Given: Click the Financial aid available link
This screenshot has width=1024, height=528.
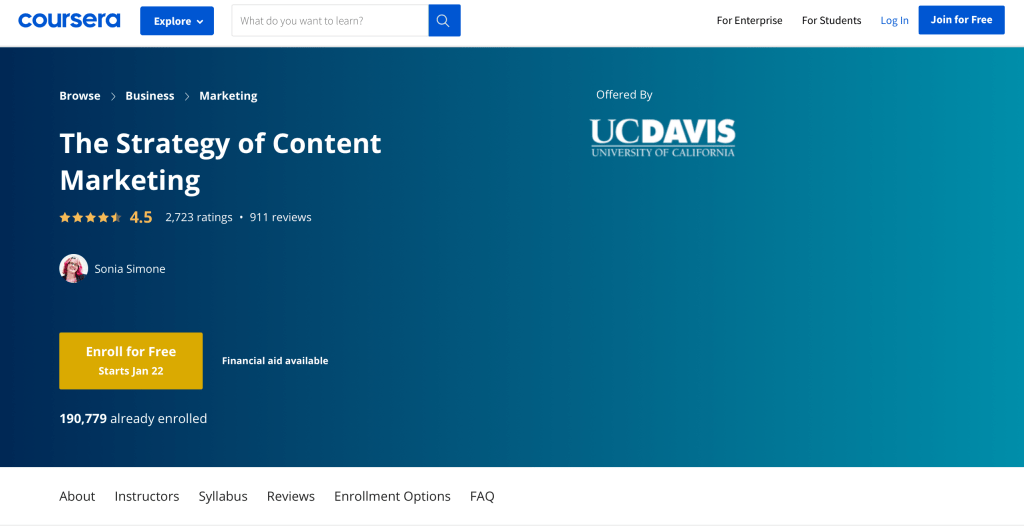Looking at the screenshot, I should point(275,361).
